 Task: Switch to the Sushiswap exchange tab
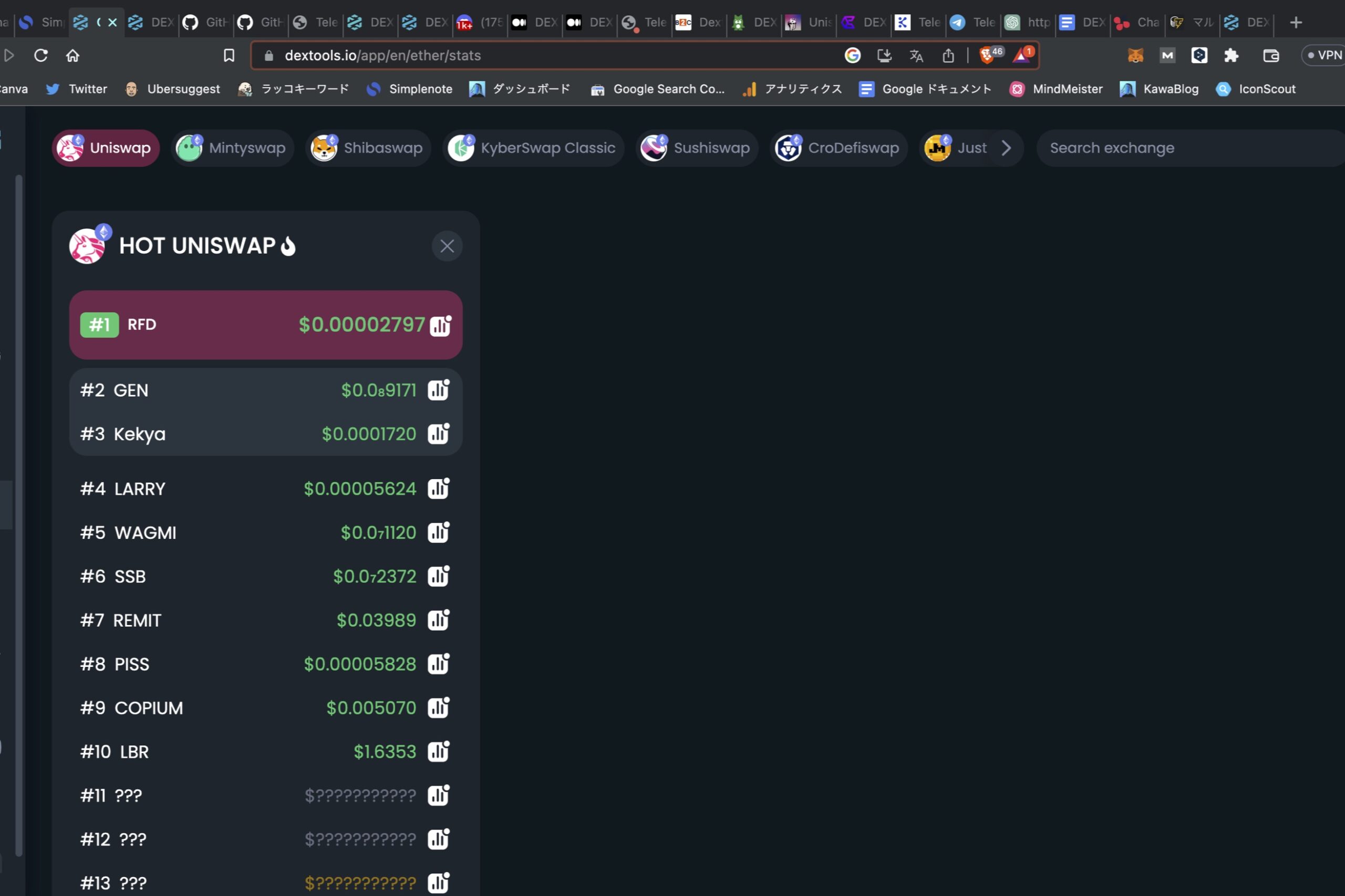pos(696,148)
